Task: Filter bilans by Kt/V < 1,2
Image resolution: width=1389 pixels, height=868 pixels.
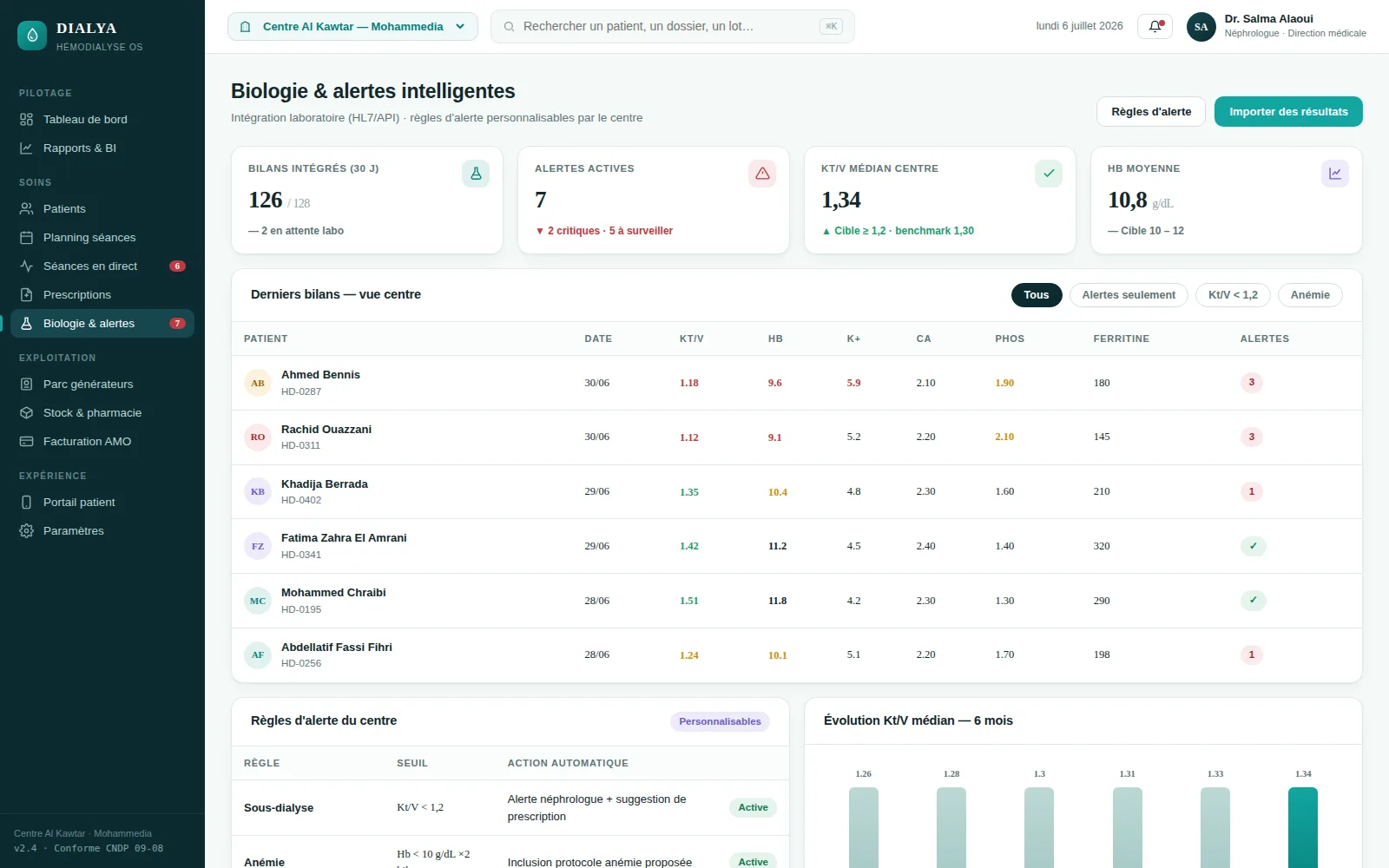Action: pos(1233,295)
